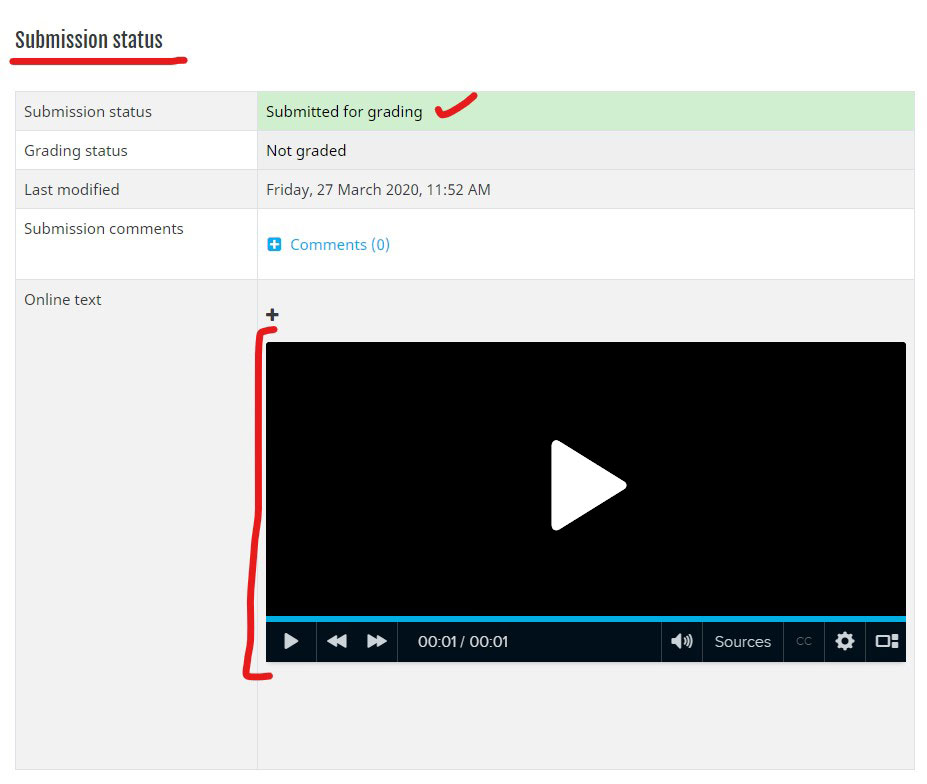Click the blue video progress bar
Screen dimensions: 927x784
(x=586, y=619)
